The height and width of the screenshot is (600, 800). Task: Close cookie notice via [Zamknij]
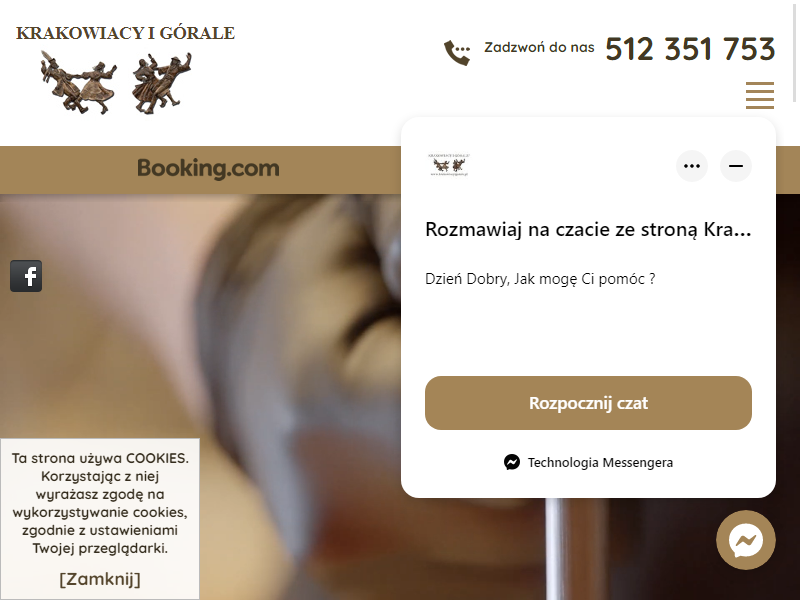[100, 579]
